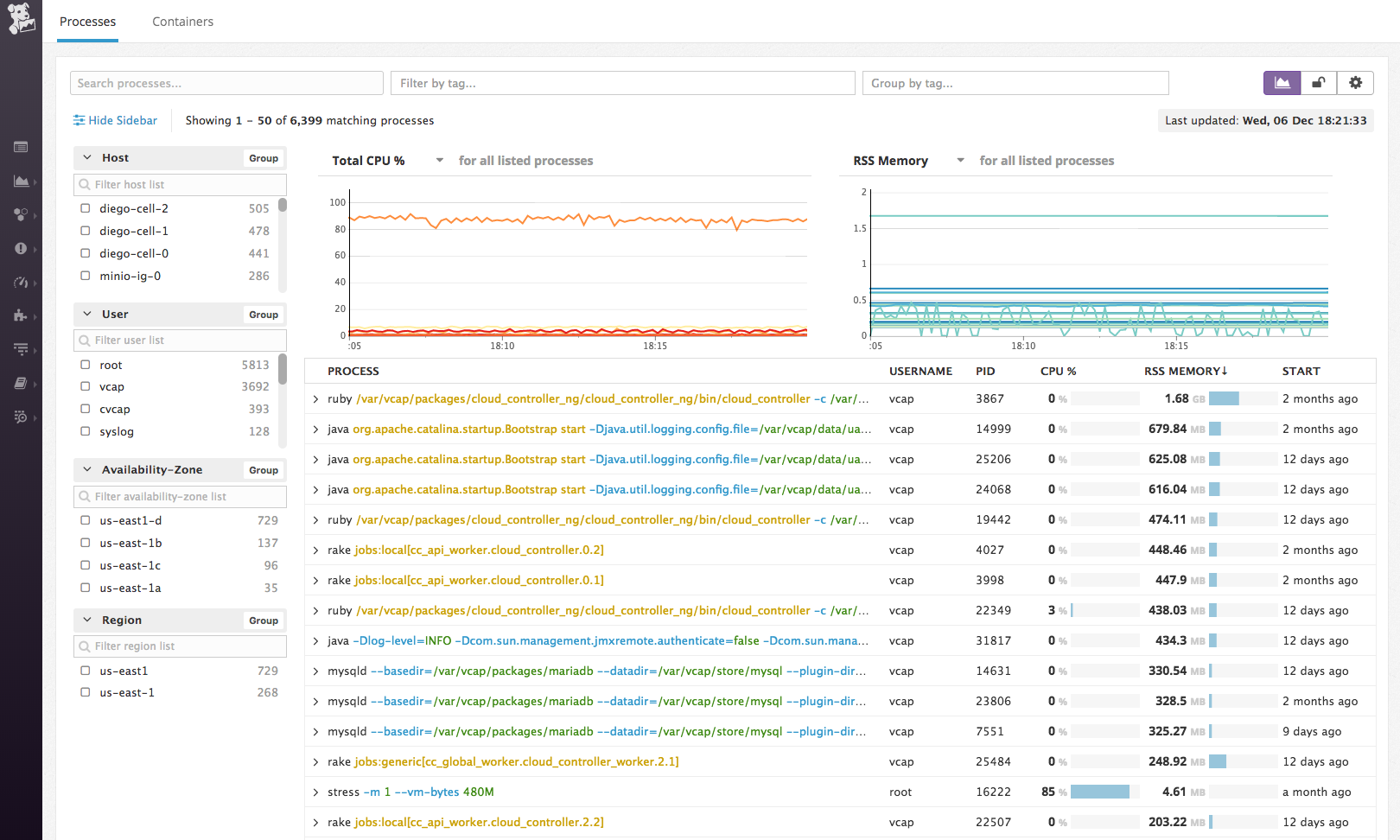
Task: Open the Notebooks book icon in sidebar
Action: tap(21, 383)
